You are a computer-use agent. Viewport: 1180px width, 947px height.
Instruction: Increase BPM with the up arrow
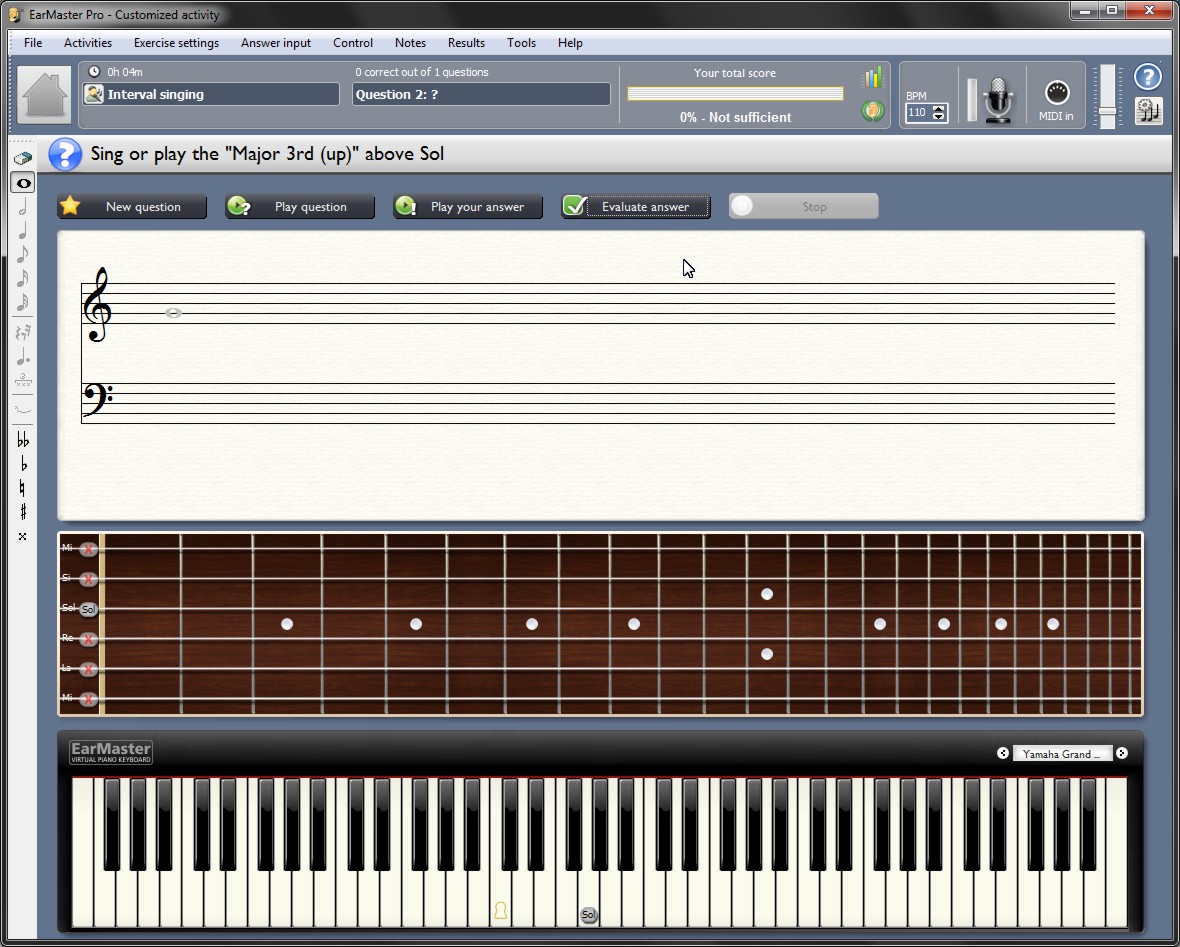(x=938, y=108)
